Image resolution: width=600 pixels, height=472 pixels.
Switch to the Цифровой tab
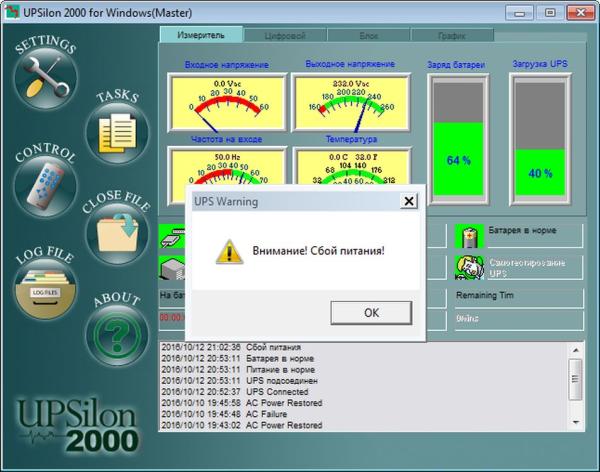(285, 36)
